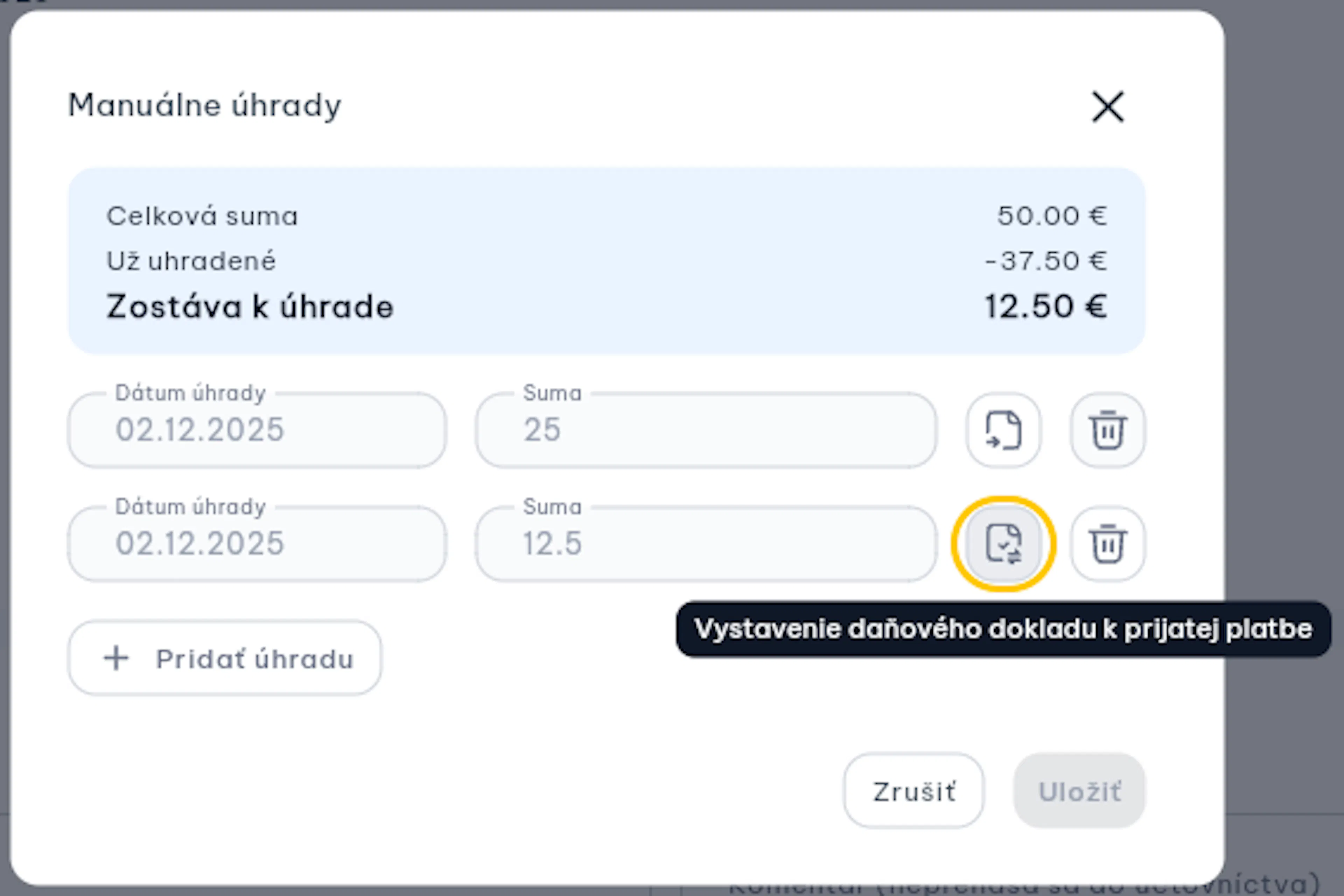This screenshot has width=1344, height=896.
Task: Delete the 25 payment with trash icon
Action: pos(1107,430)
